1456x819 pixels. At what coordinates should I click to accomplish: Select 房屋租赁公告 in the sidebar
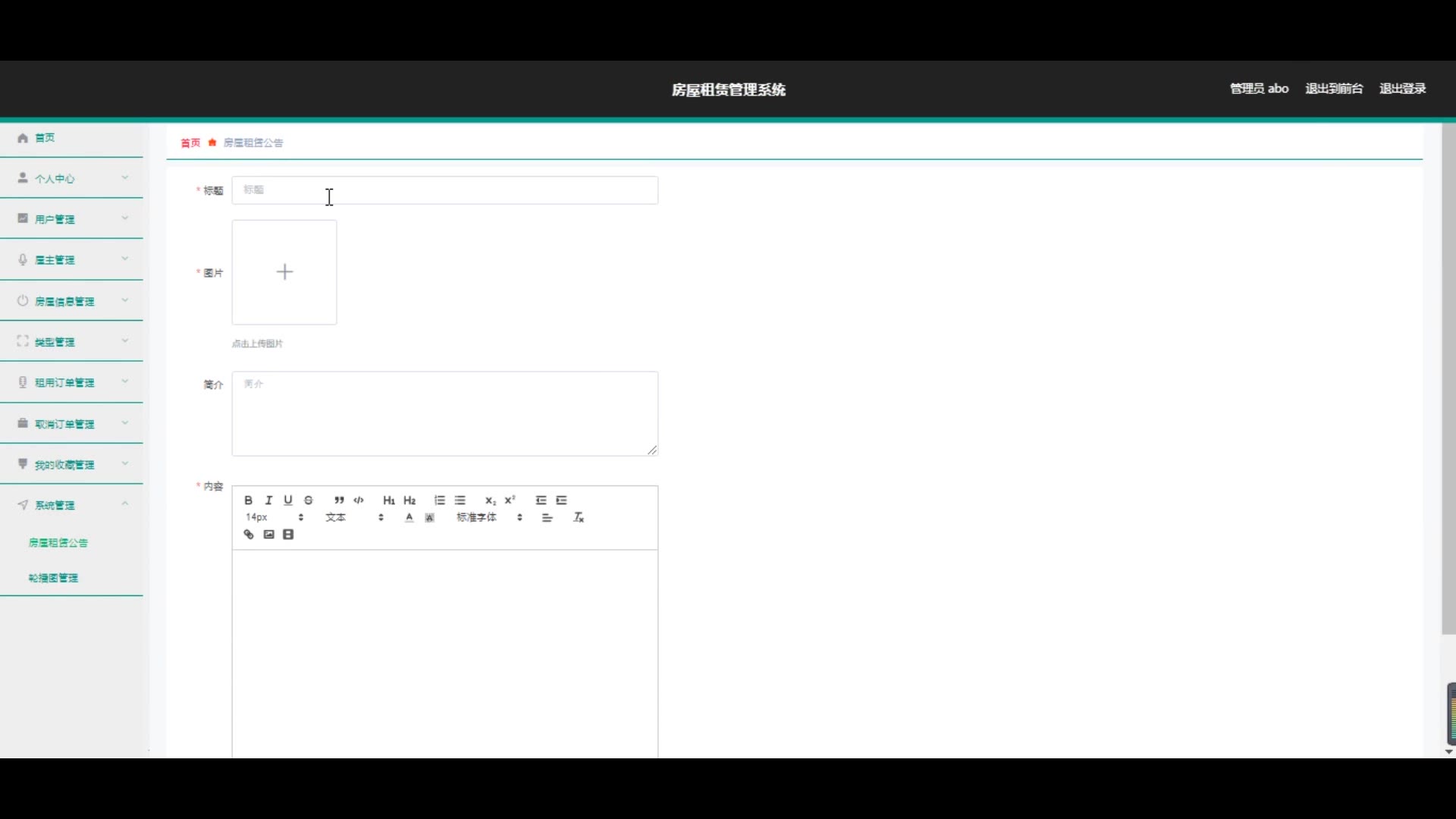58,543
